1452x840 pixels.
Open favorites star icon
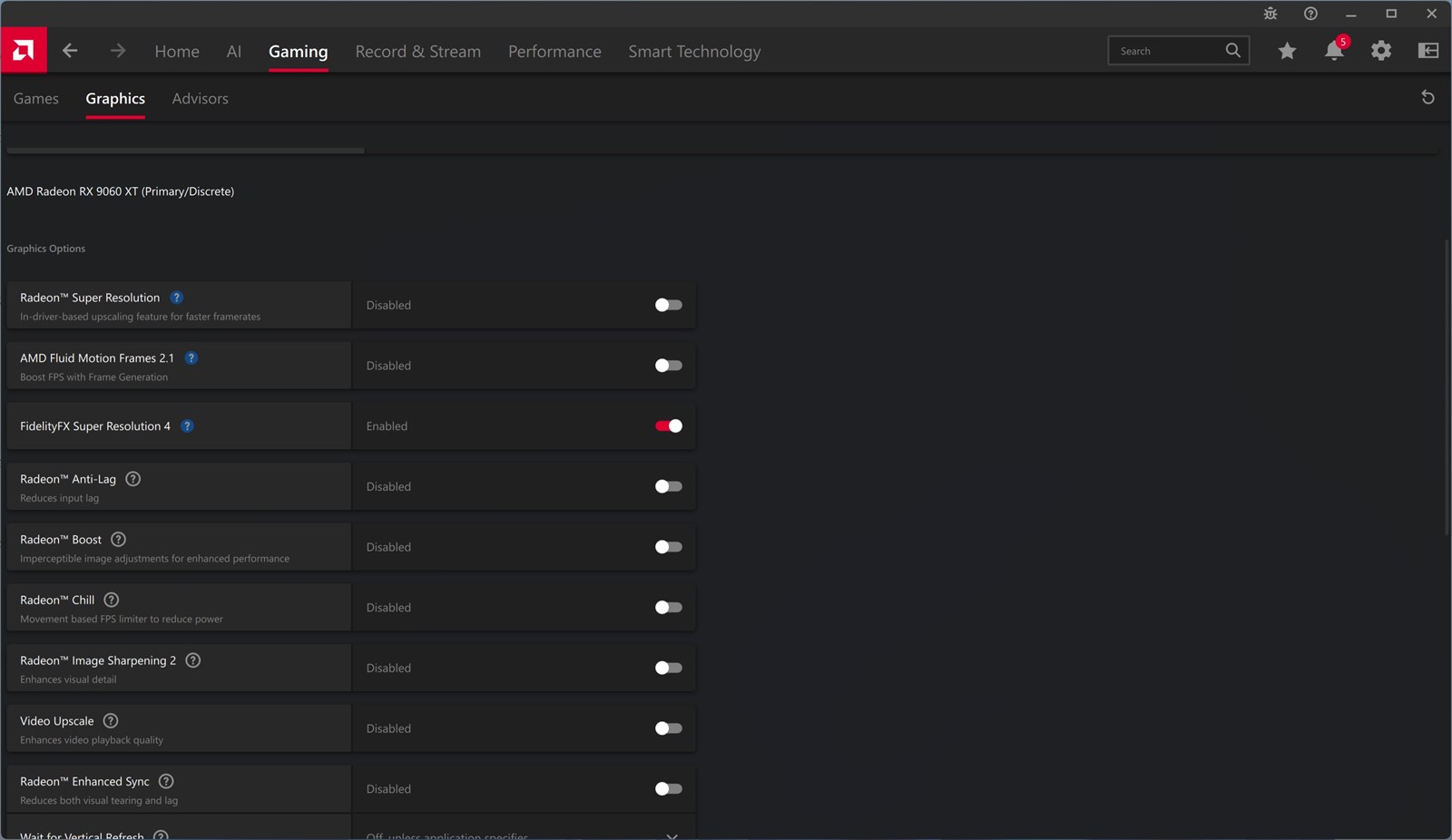tap(1287, 51)
